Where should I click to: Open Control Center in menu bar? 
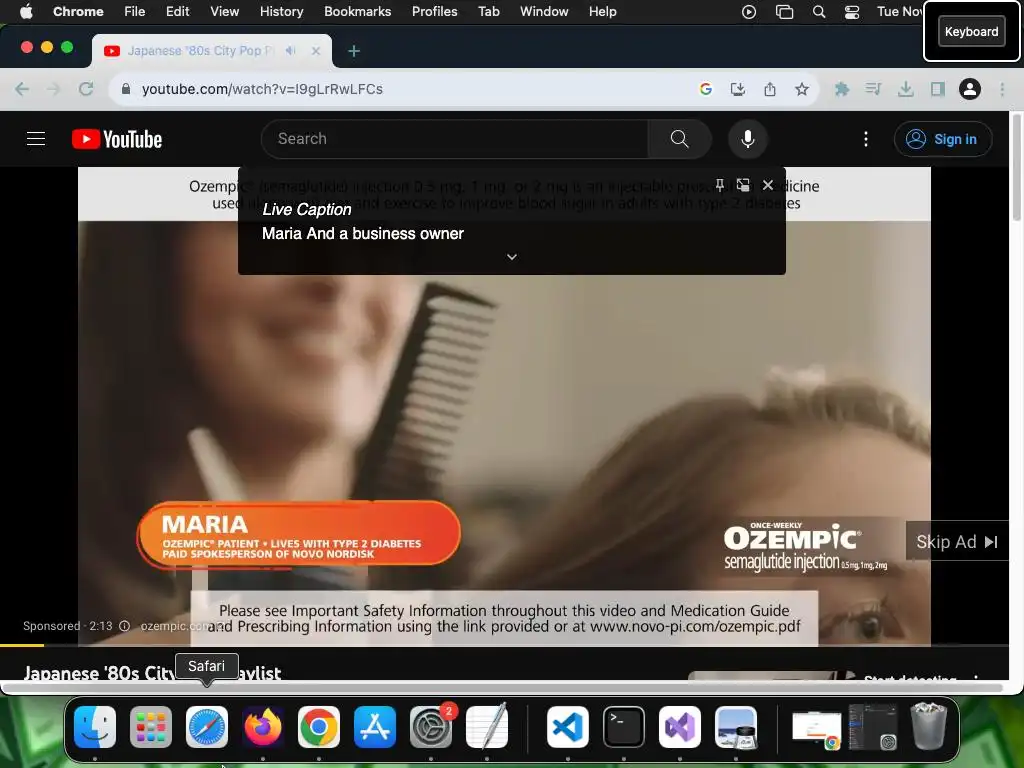(x=852, y=12)
